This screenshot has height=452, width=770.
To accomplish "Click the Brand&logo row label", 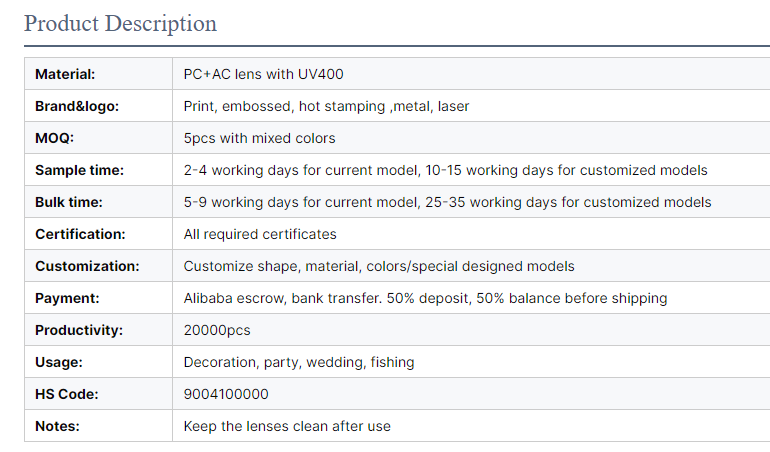I will click(77, 106).
